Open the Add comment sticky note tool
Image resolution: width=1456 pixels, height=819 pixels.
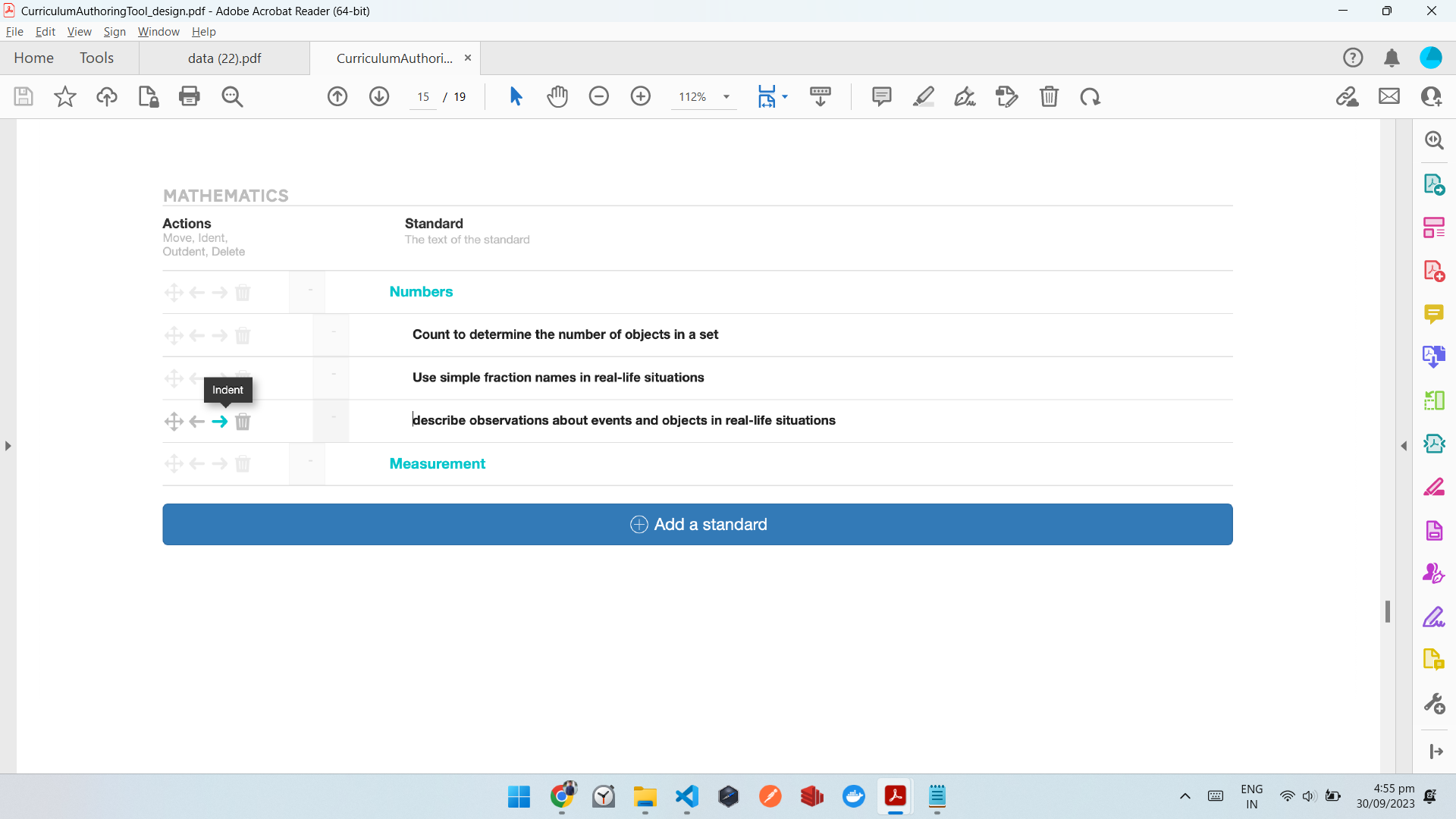pyautogui.click(x=881, y=96)
